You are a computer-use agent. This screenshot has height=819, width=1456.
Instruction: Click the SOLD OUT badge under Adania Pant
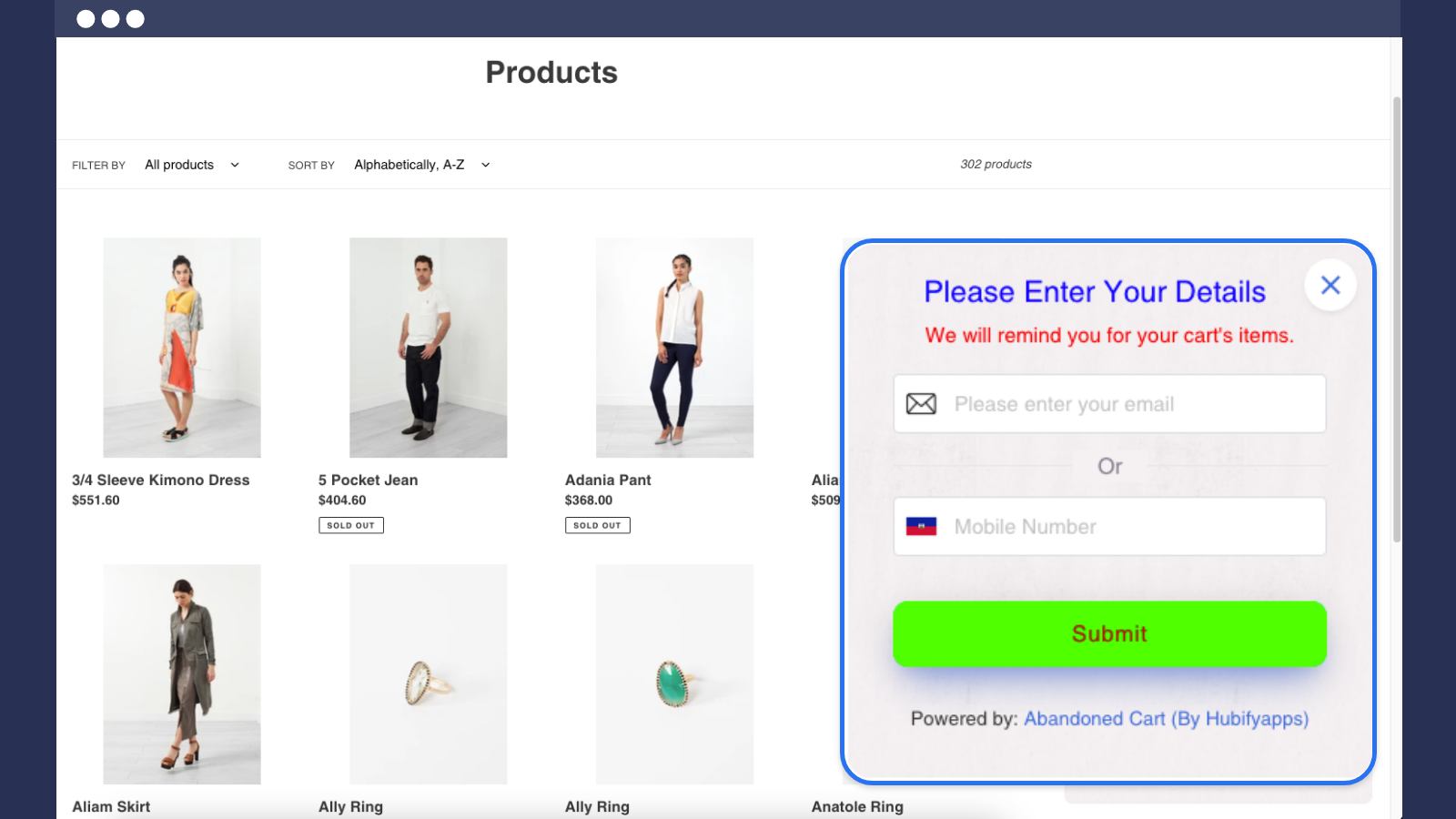[597, 524]
